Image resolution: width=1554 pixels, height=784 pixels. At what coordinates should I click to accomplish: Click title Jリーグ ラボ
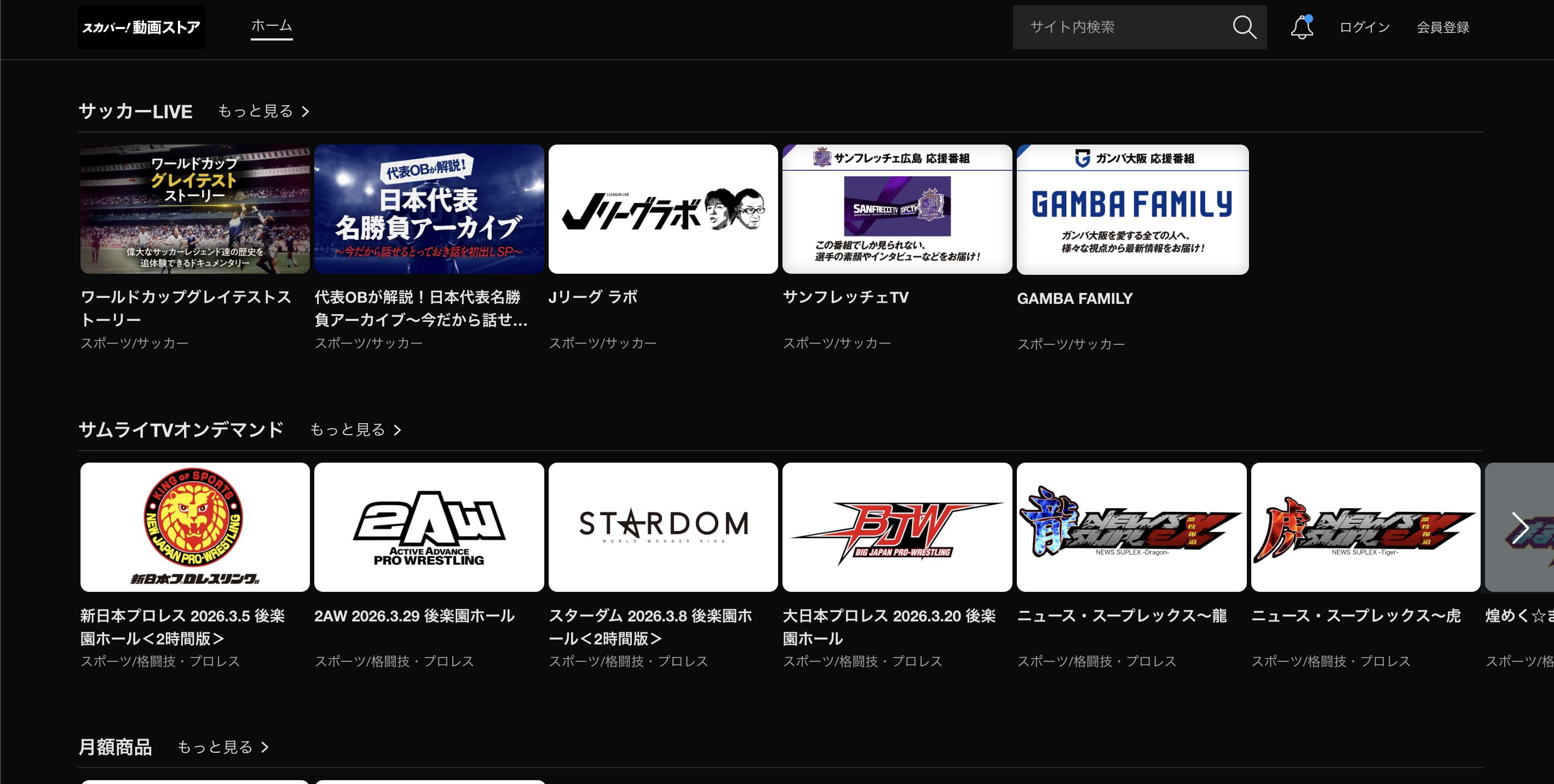coord(592,297)
